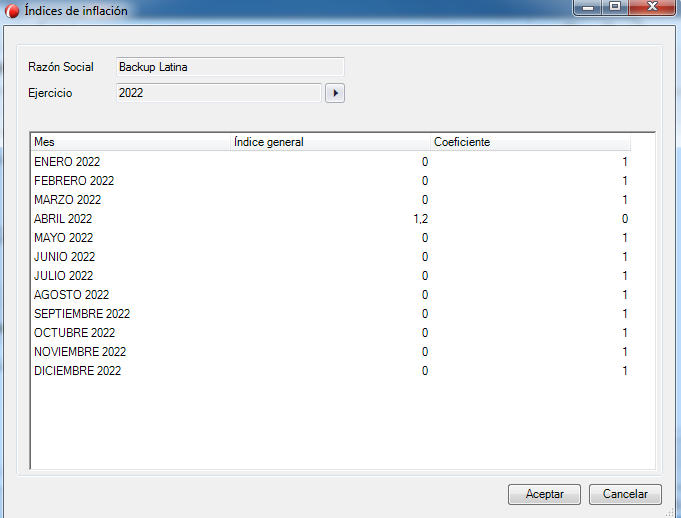Maximize the Índices de inflación window

[x=615, y=7]
